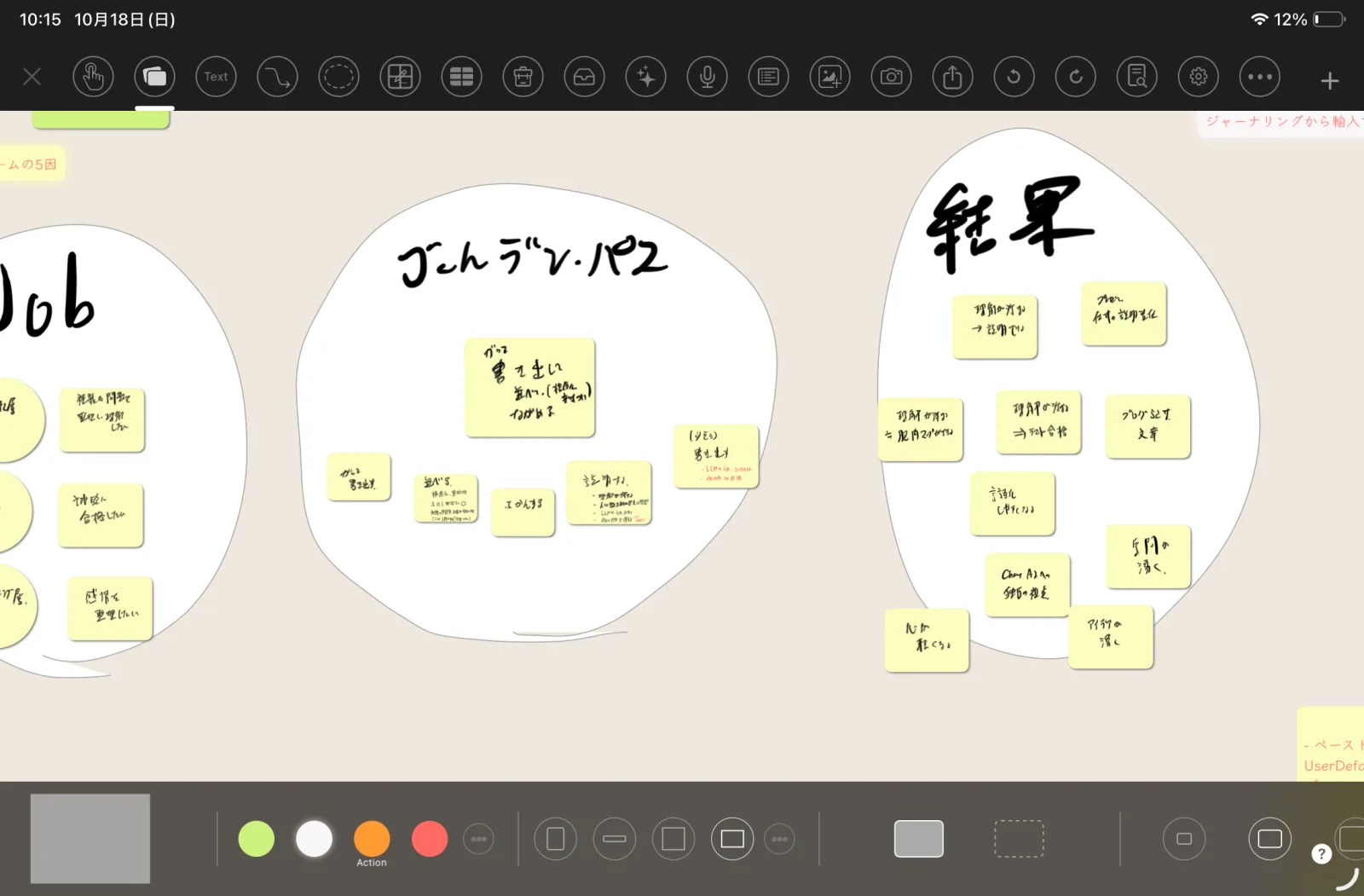This screenshot has height=896, width=1364.
Task: Open the inbox tray icon
Action: pyautogui.click(x=584, y=77)
